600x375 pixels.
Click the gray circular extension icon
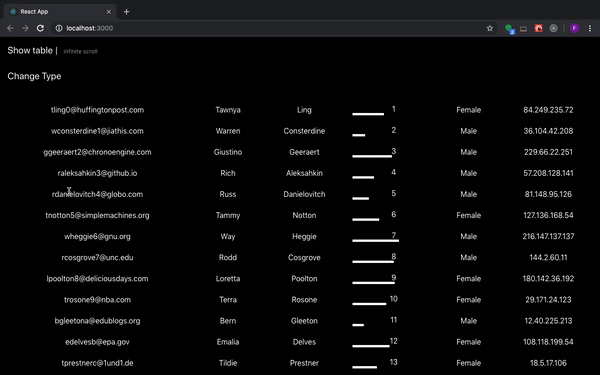point(553,28)
